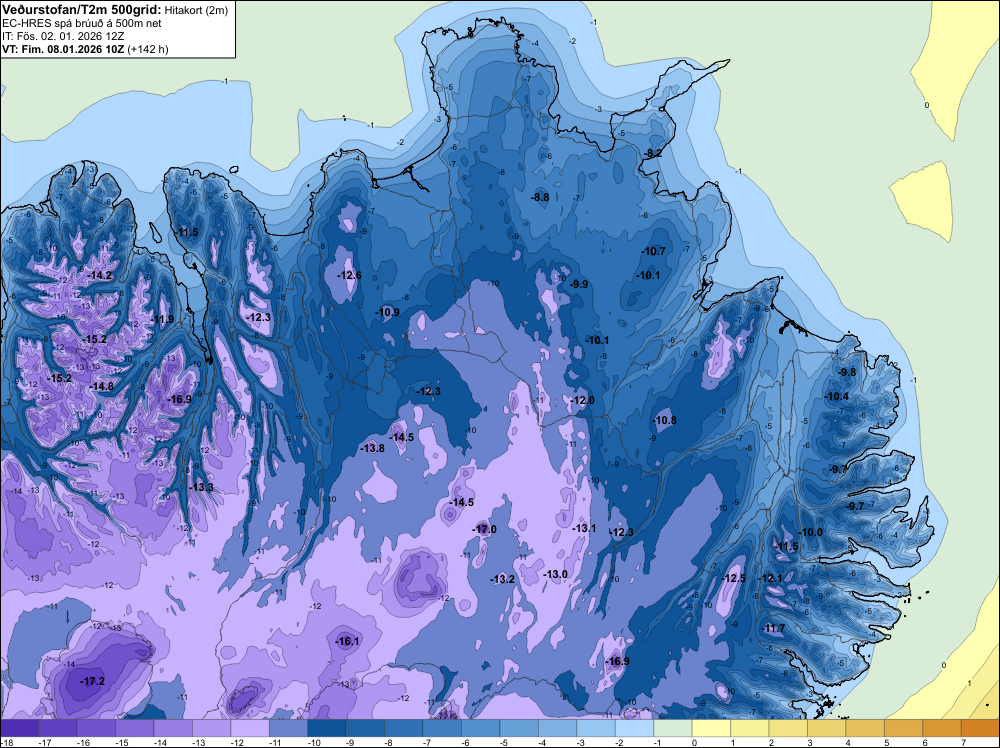Click legend swatch between 6 and 7 labels
Screen dimensions: 1000x748
click(x=942, y=728)
